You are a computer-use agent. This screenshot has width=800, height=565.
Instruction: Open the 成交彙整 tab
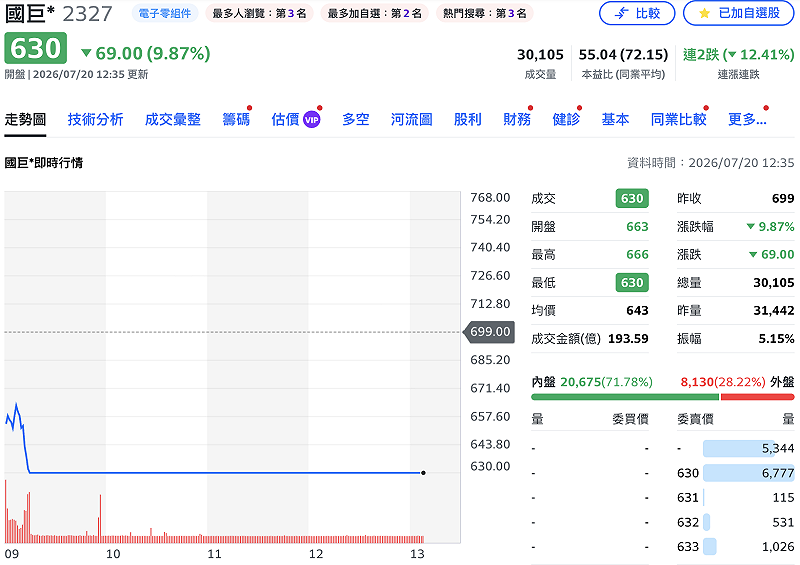click(x=172, y=119)
